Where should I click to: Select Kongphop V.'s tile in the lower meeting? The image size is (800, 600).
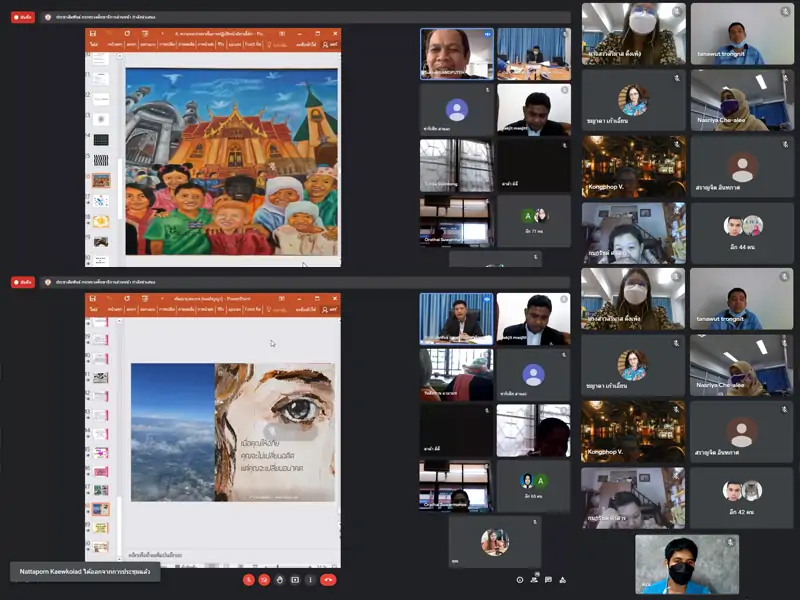(x=633, y=432)
